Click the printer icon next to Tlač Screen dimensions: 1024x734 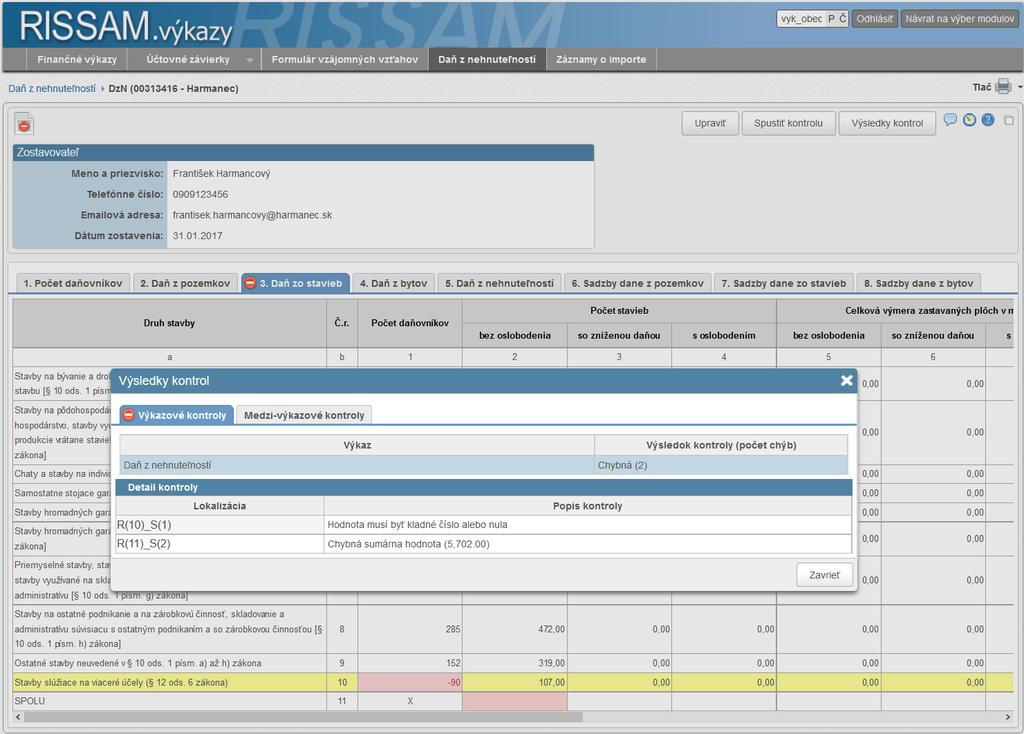pyautogui.click(x=1003, y=87)
